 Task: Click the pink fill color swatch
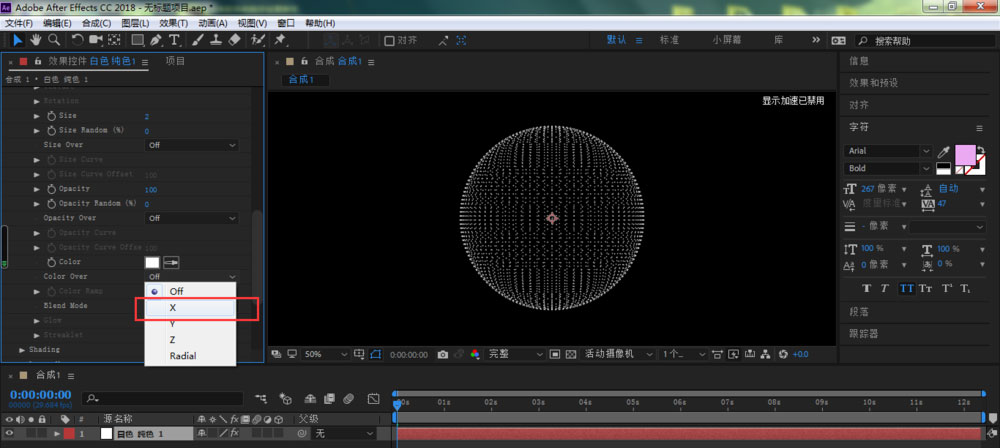pyautogui.click(x=965, y=155)
